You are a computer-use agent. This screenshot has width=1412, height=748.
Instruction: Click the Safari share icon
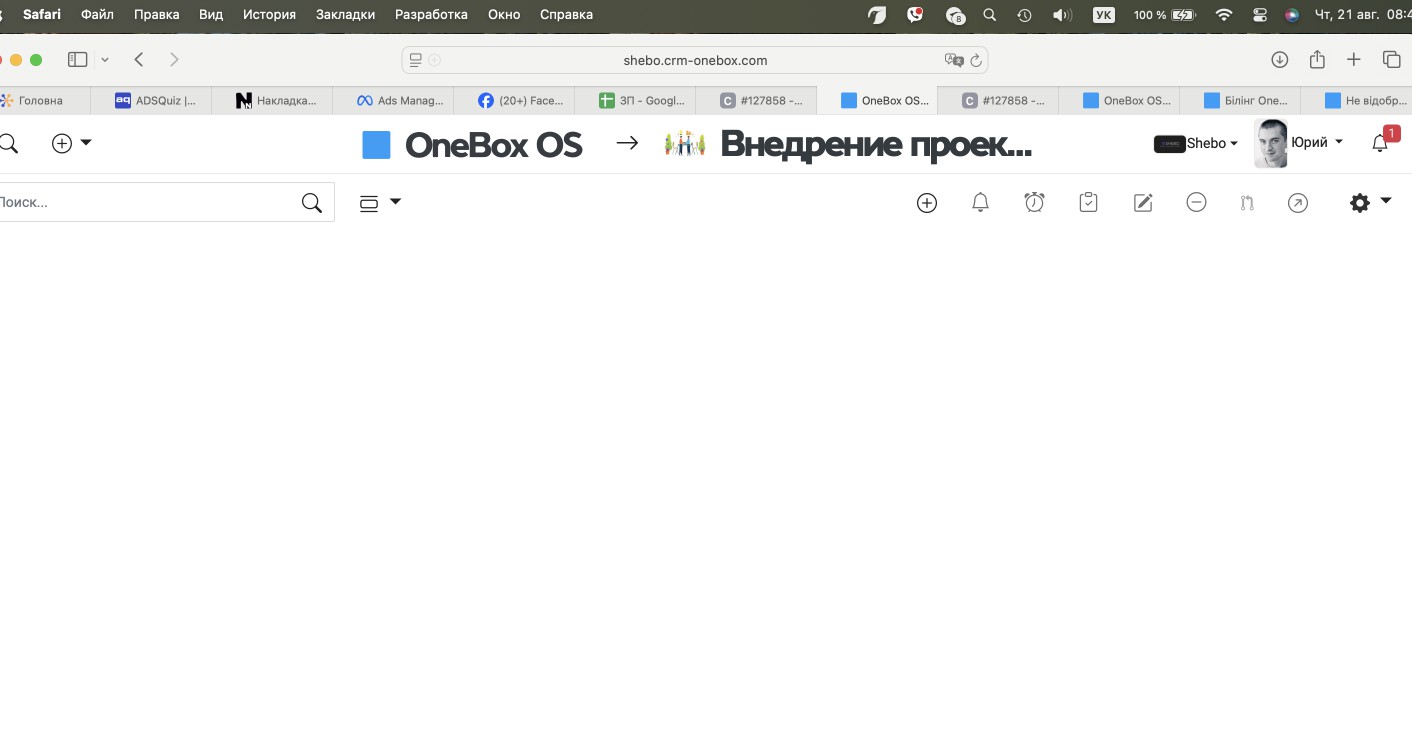pos(1317,59)
